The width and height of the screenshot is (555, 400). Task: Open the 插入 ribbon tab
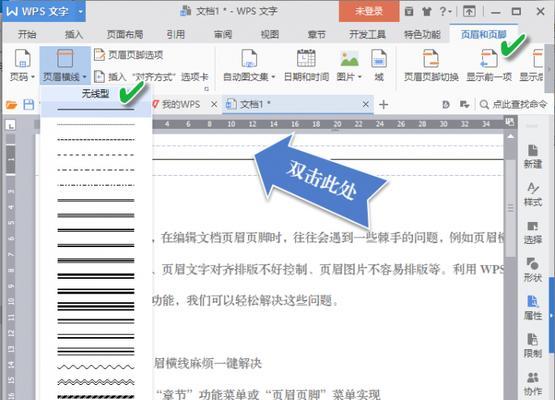click(x=74, y=34)
